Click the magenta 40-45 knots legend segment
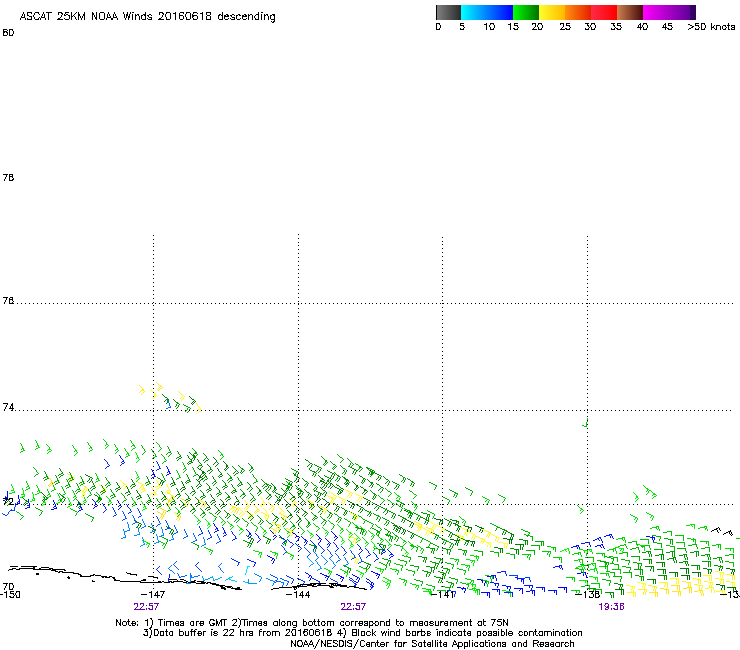The width and height of the screenshot is (740, 650). click(656, 12)
